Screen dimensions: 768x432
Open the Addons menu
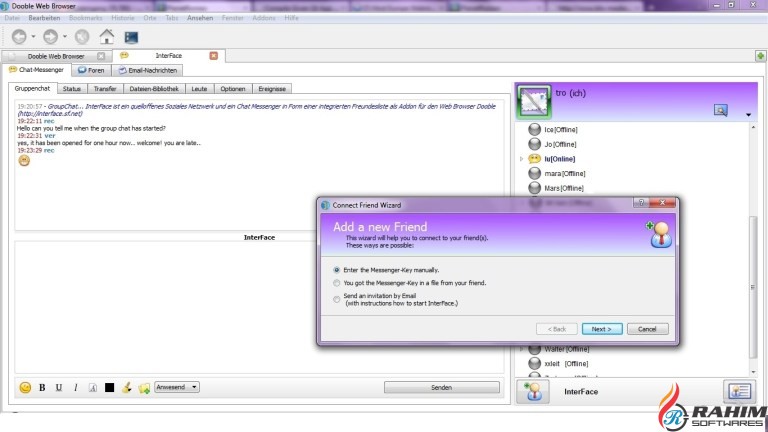click(264, 18)
